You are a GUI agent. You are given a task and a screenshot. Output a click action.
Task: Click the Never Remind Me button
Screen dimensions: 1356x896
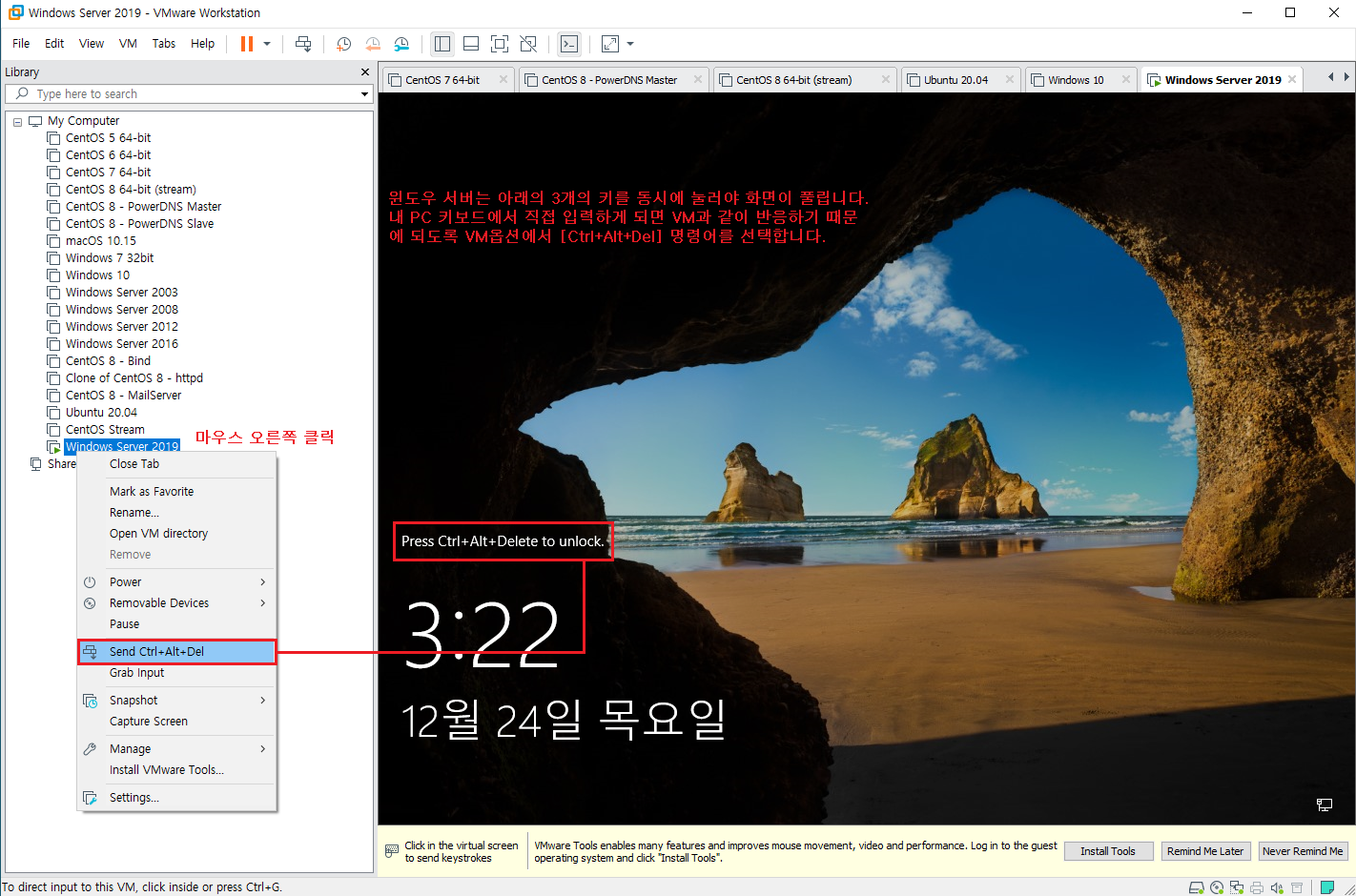[1303, 851]
